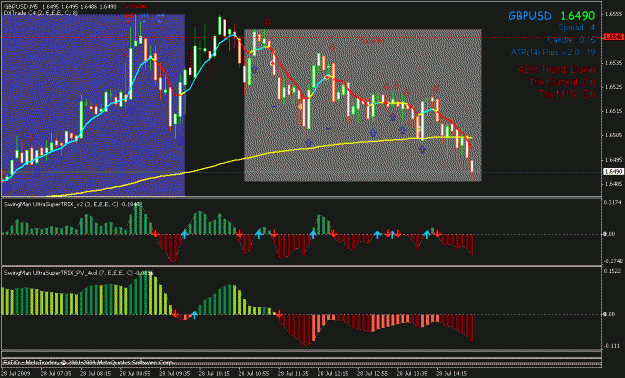Click the 0.3174 scale value in TRIX_v2 pane
This screenshot has width=625, height=378.
click(613, 203)
